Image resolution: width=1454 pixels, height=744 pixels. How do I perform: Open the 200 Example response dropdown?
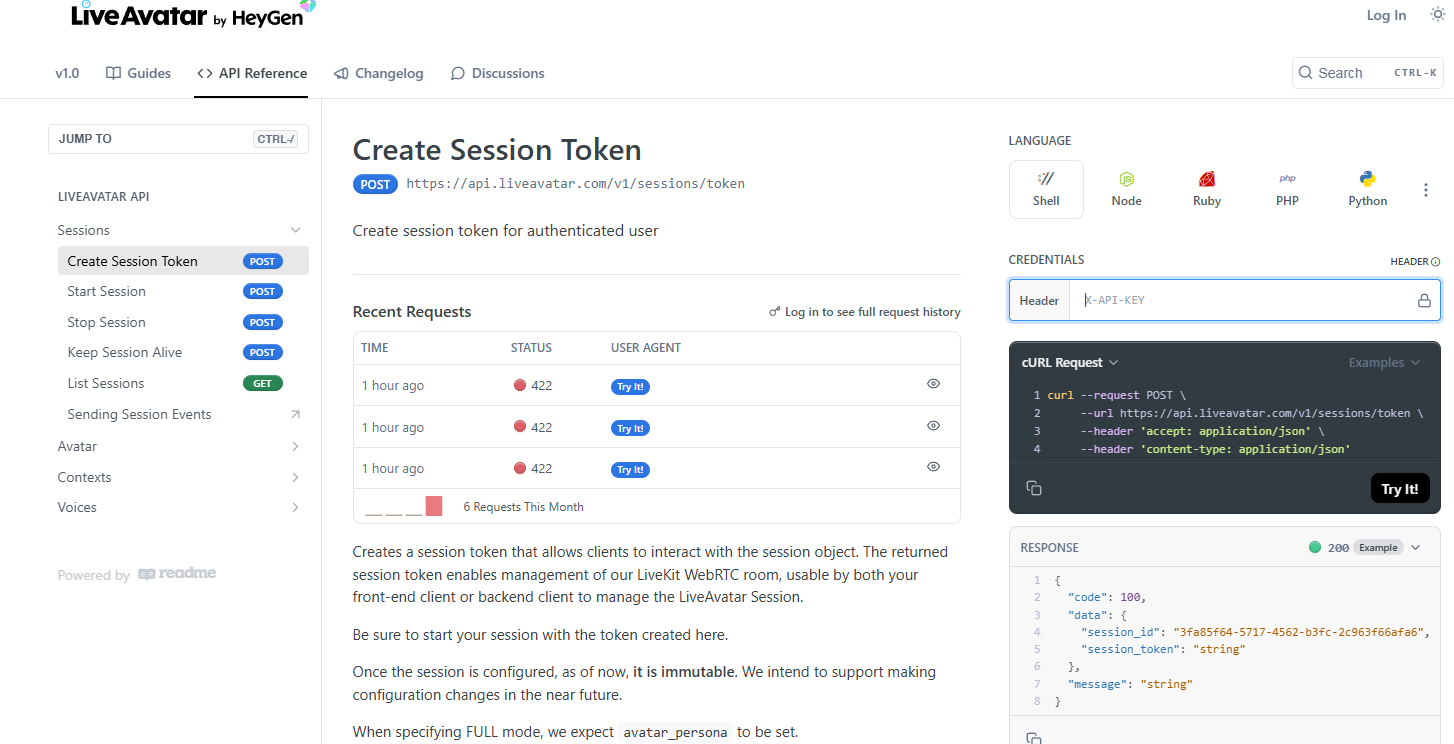tap(1365, 547)
